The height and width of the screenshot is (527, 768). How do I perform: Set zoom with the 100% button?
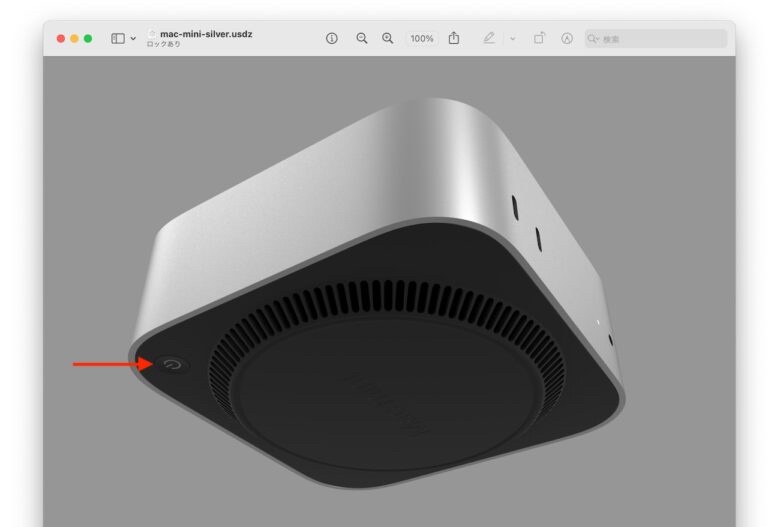coord(422,38)
